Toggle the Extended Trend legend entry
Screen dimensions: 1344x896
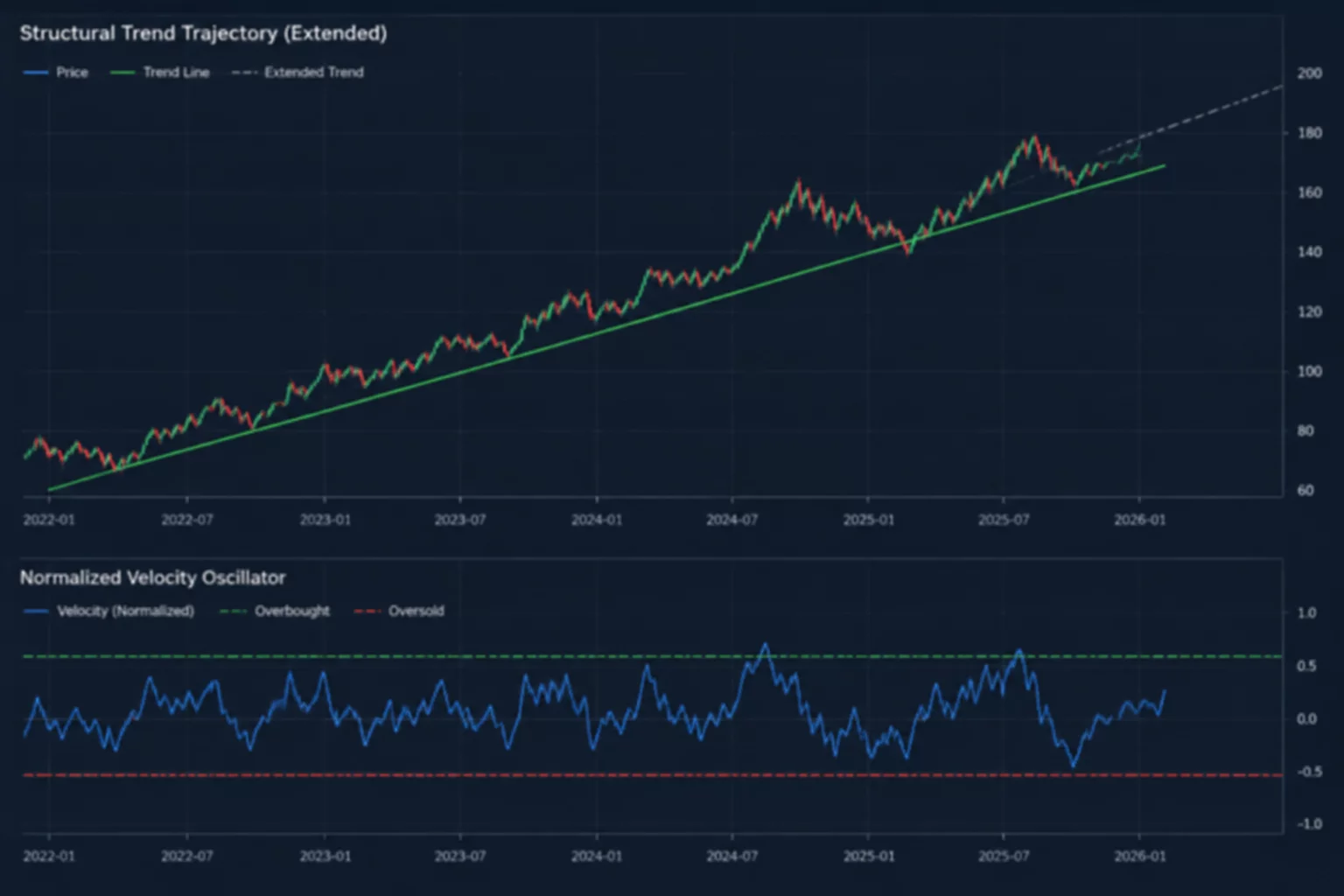click(297, 73)
